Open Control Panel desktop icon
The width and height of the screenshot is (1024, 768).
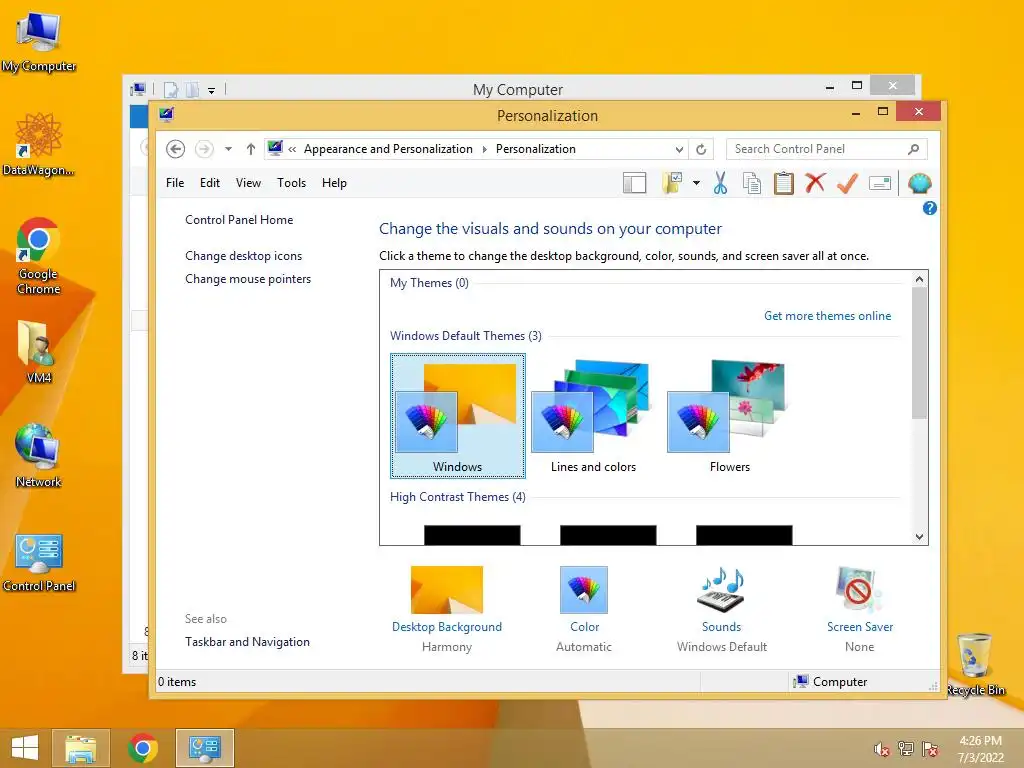pos(39,562)
